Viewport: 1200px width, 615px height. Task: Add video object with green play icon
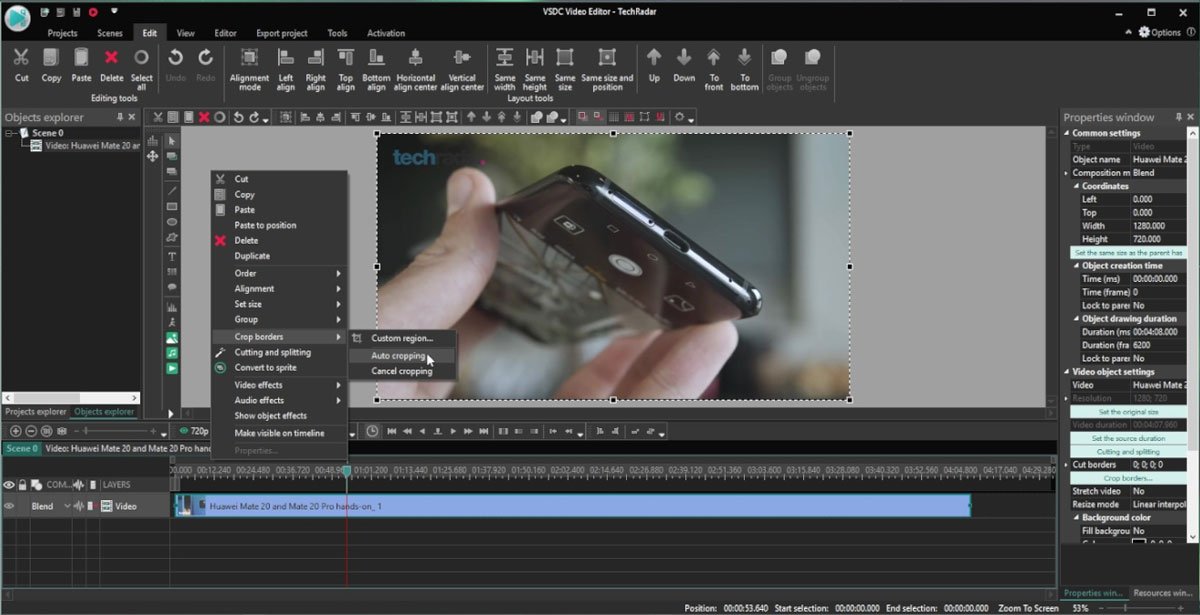tap(172, 368)
